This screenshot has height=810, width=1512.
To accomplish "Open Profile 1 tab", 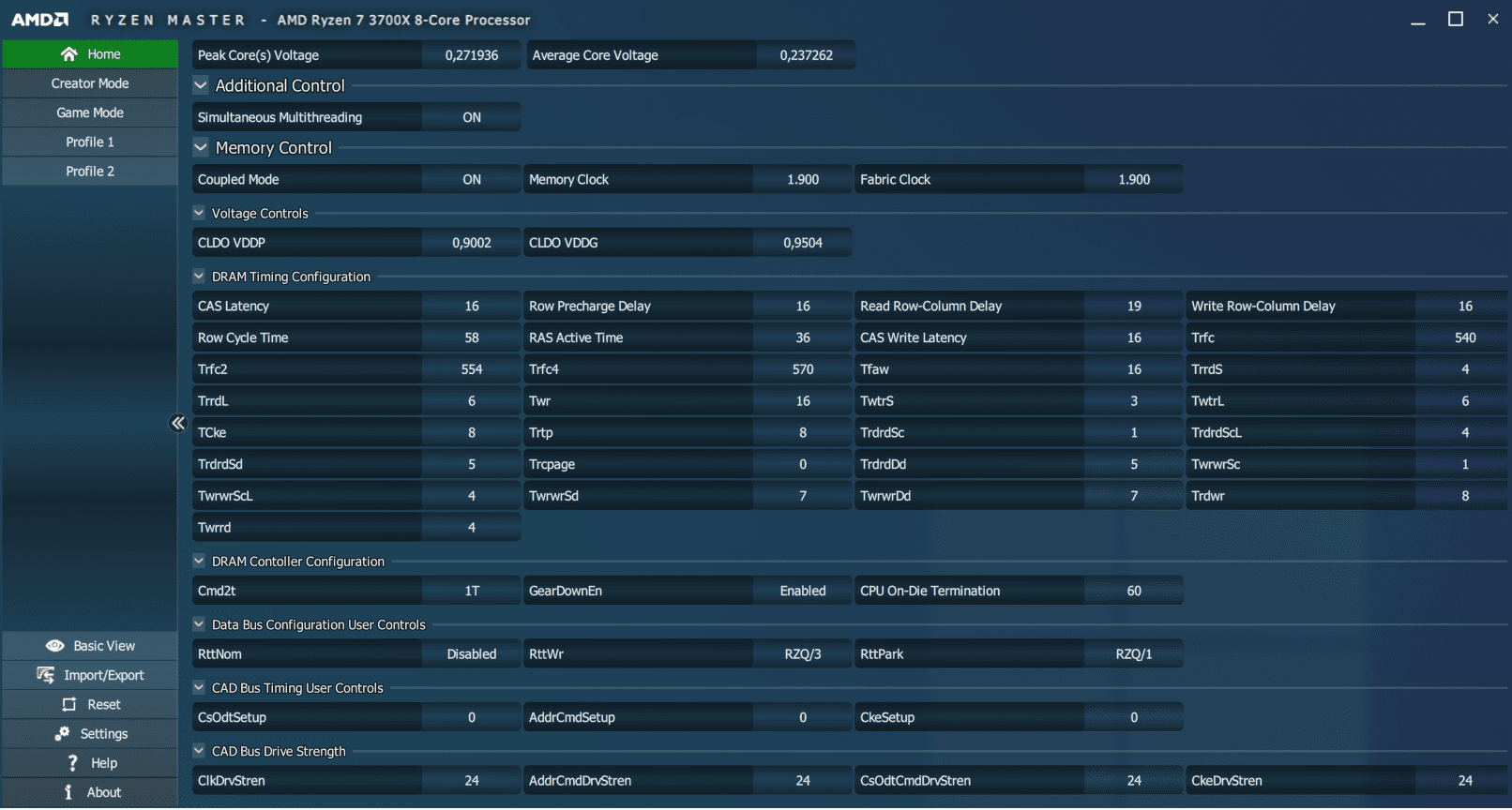I will [x=90, y=142].
